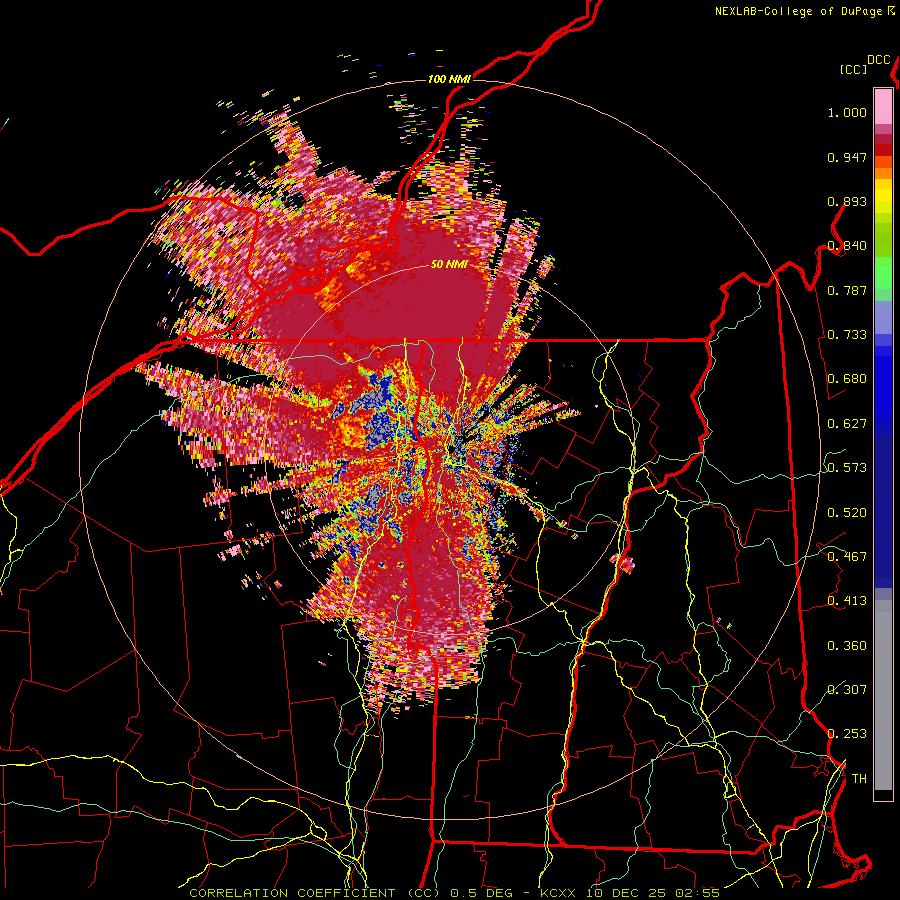Click the 0.947 value on the color scale

(x=847, y=157)
